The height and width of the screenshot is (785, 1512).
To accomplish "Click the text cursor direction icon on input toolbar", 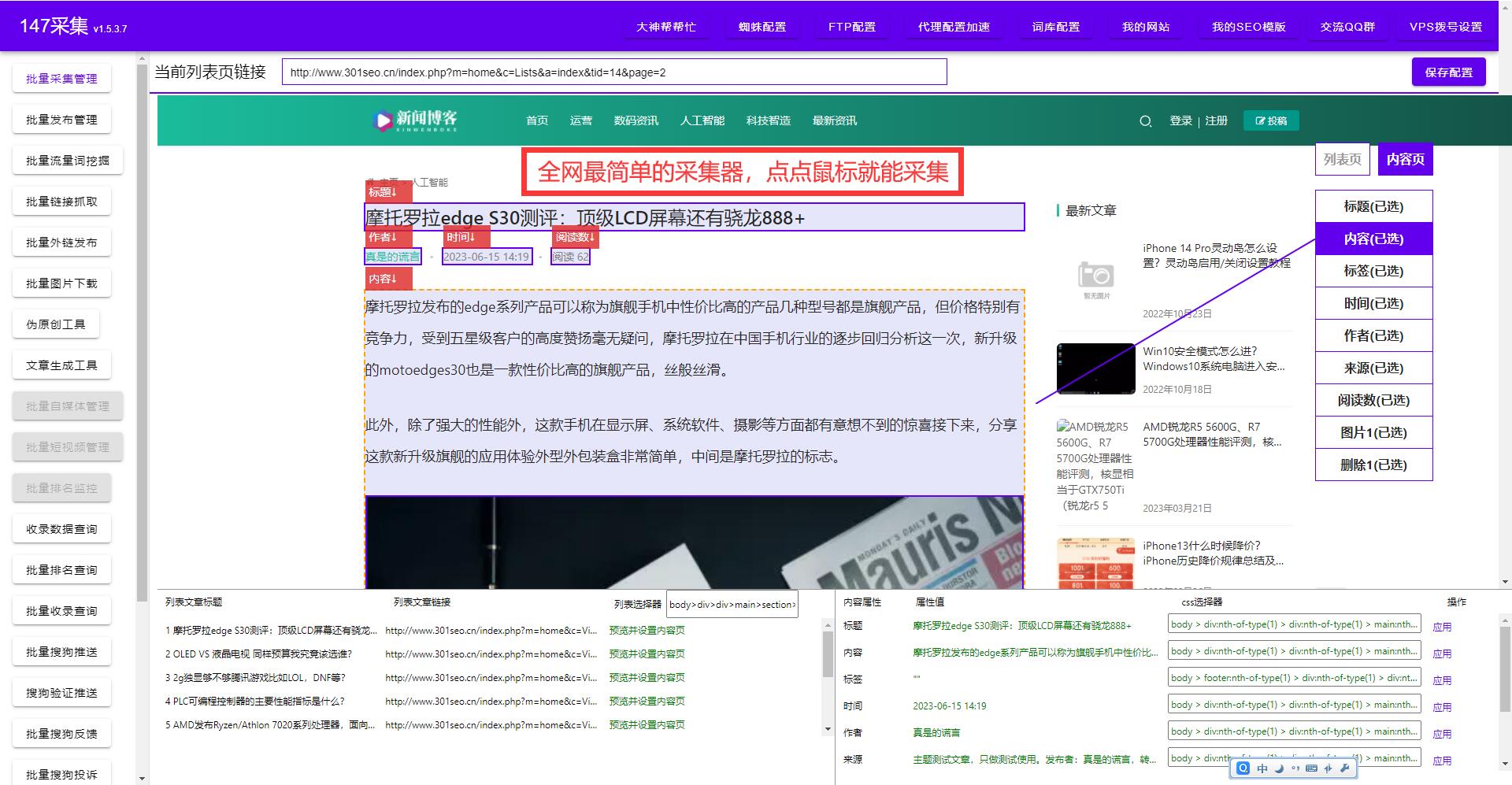I will pyautogui.click(x=1328, y=768).
